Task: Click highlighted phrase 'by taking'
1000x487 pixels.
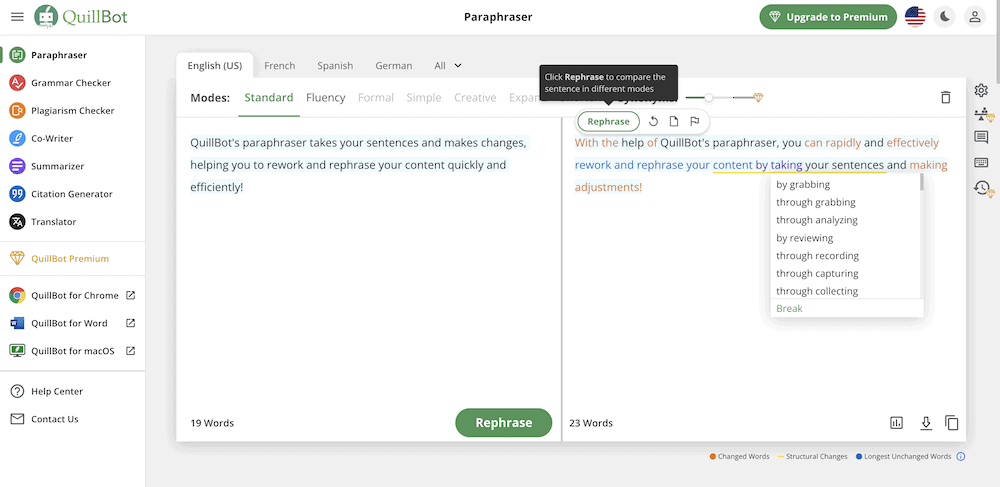Action: point(779,165)
